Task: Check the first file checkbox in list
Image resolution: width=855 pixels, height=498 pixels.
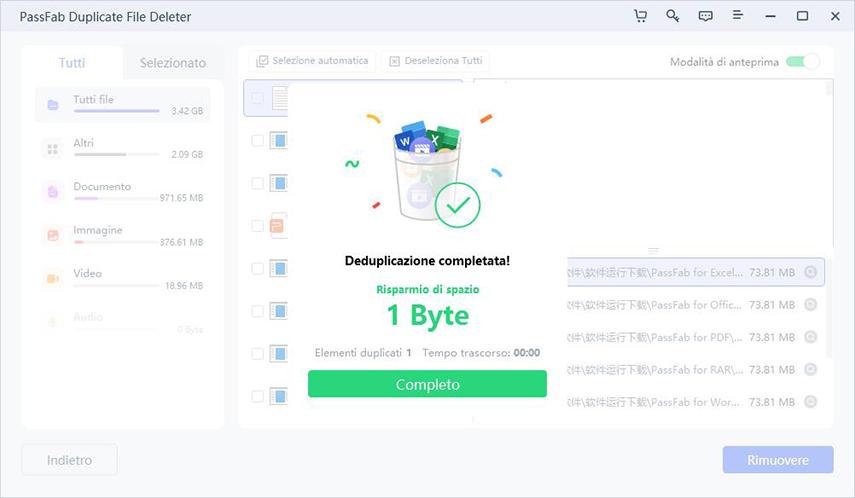Action: [258, 98]
